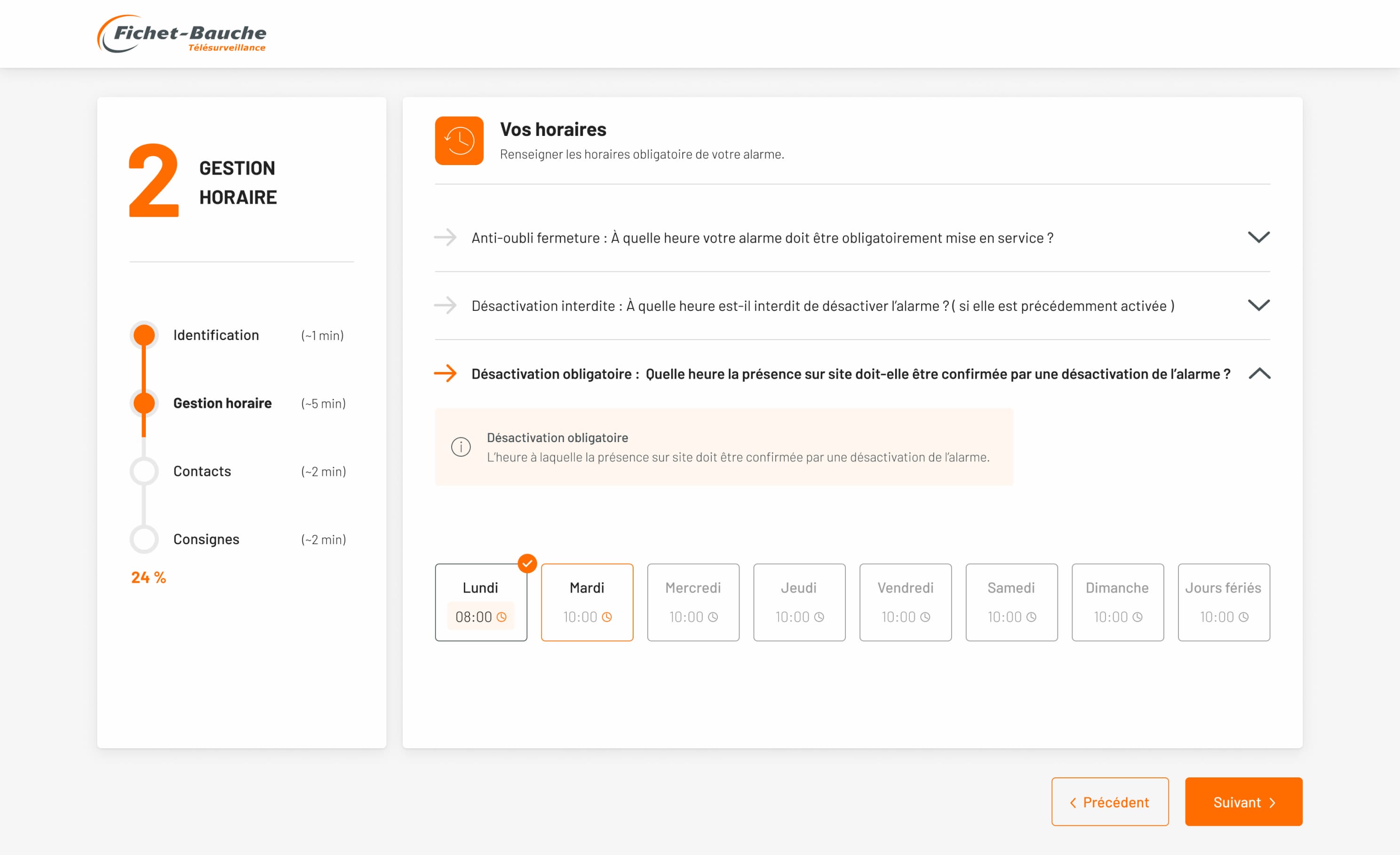Expand the Anti-oubli fermeture section chevron

1258,237
